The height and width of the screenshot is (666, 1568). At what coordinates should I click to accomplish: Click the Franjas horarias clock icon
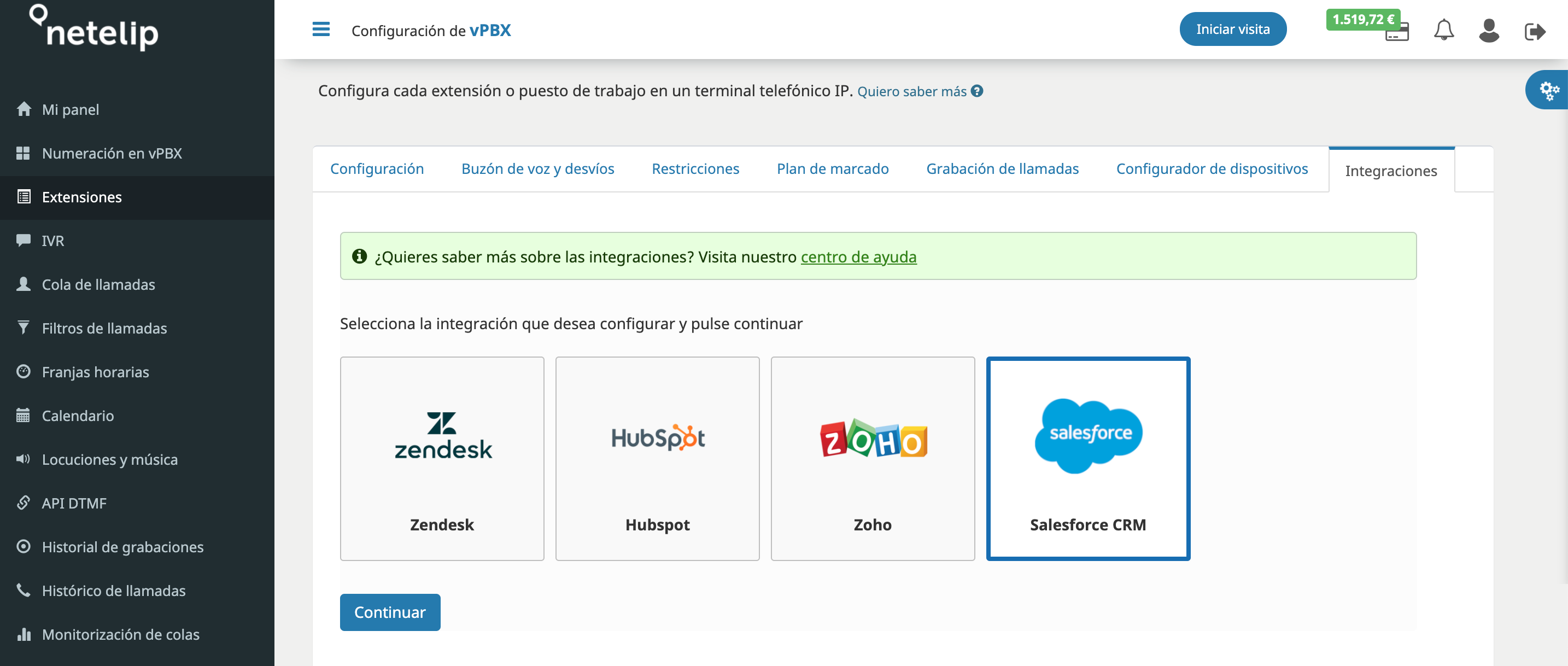point(24,371)
